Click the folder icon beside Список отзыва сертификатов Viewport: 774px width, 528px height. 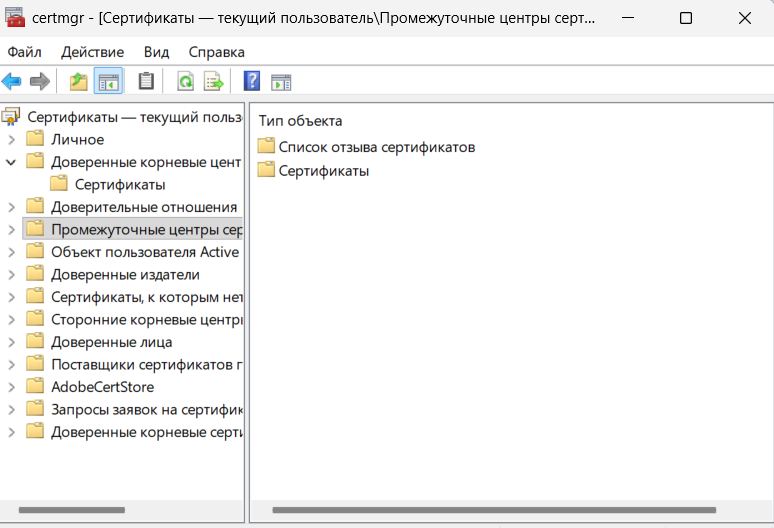click(266, 146)
